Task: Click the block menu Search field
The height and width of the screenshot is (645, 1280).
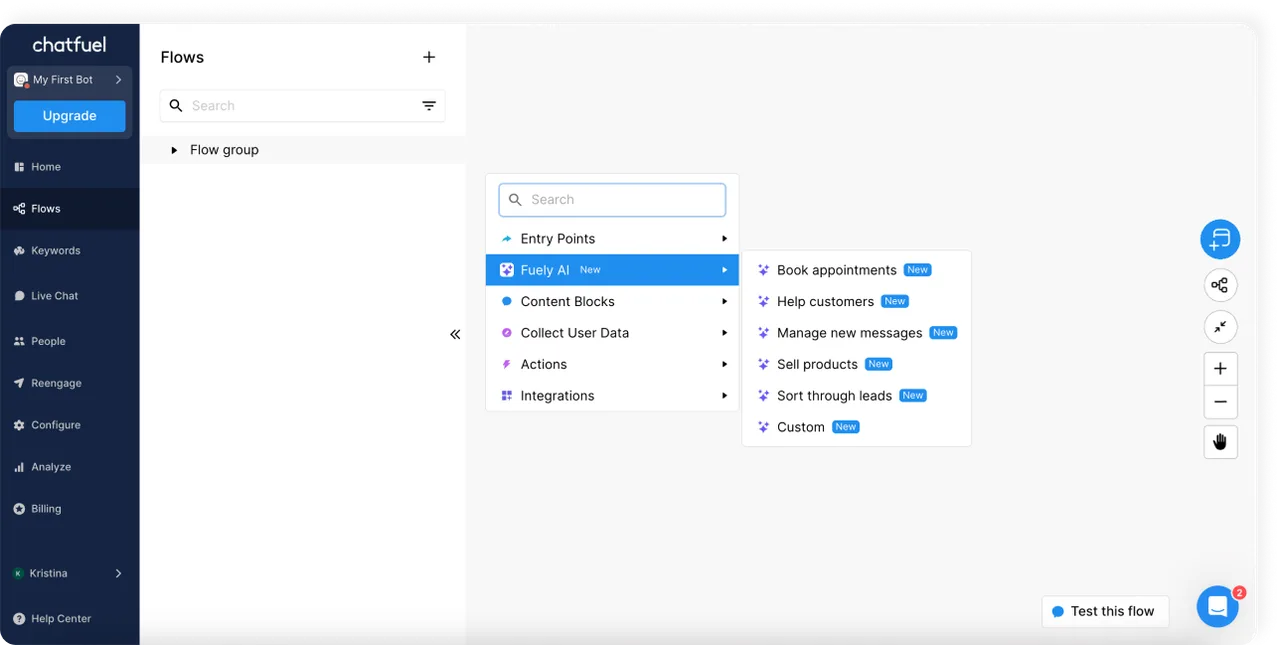Action: 612,200
